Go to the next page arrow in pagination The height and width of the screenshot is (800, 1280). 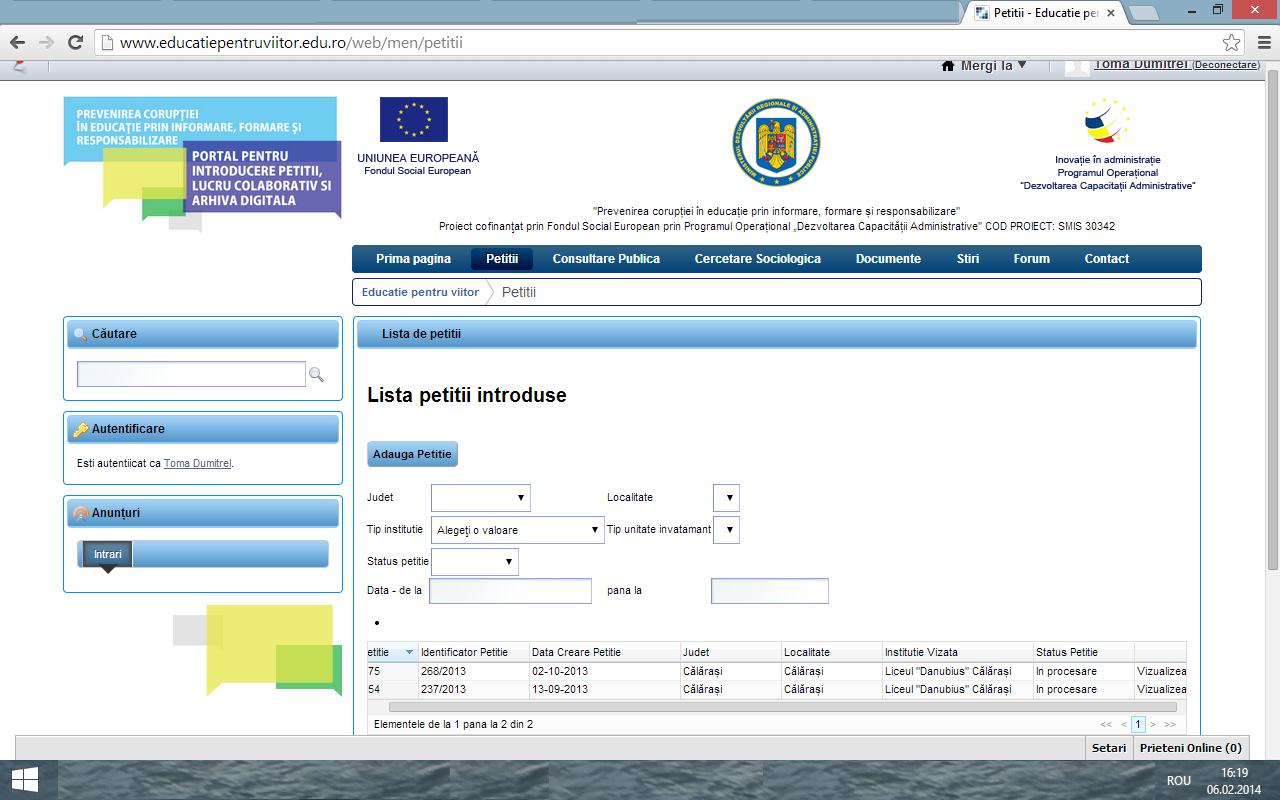(x=1153, y=724)
